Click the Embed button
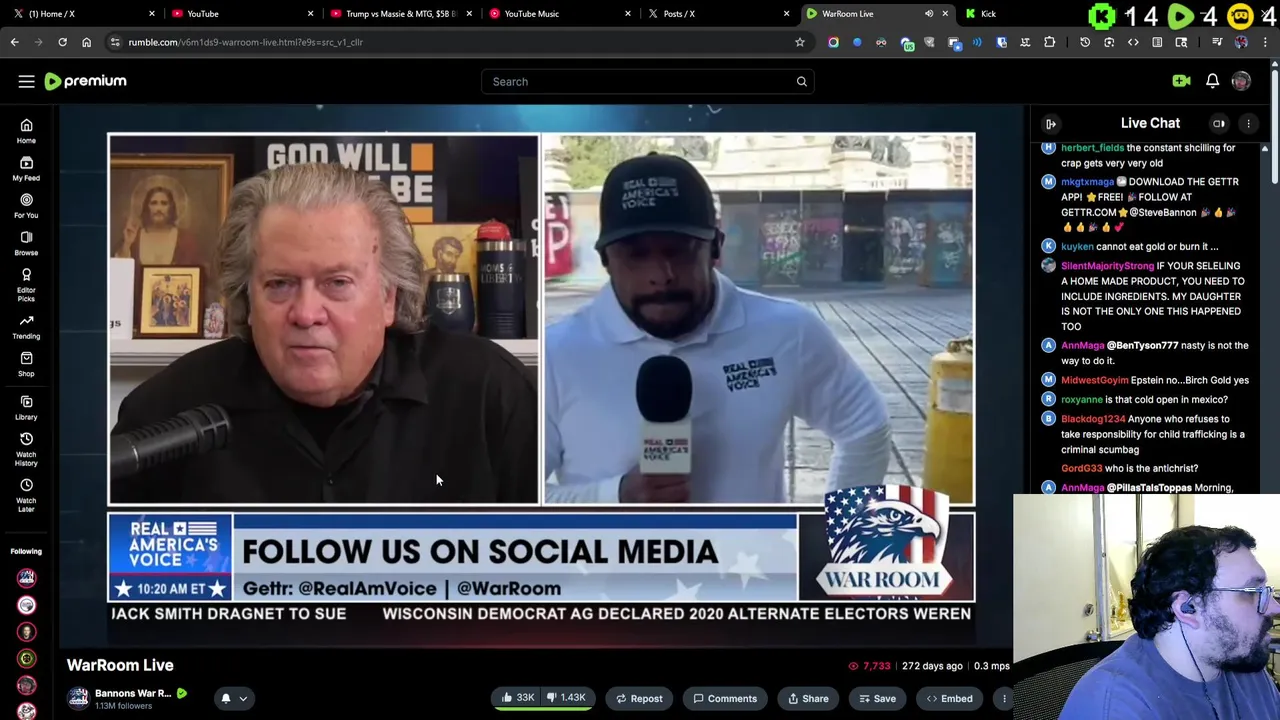 [x=949, y=698]
